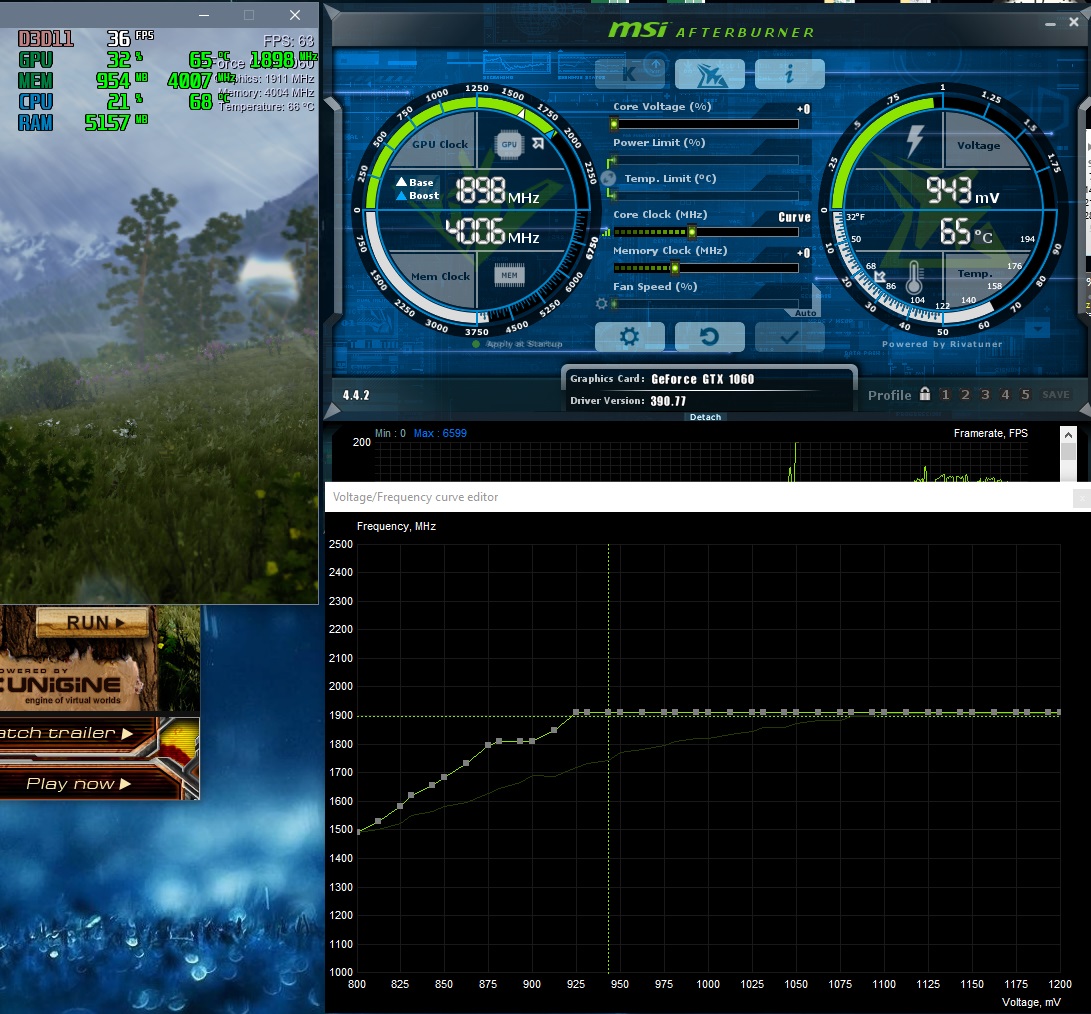Viewport: 1091px width, 1014px height.
Task: Click the bar-graph icon left of the Core Clock slider
Action: point(606,232)
